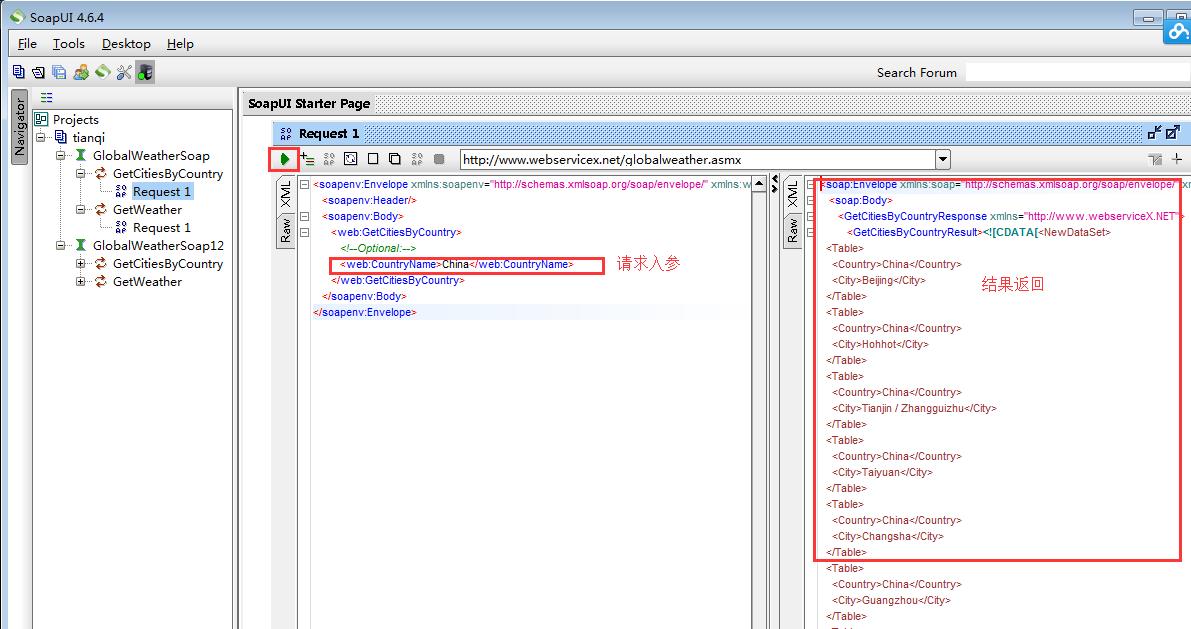Click the GetCitiesByCountryResponse line in response
The width and height of the screenshot is (1191, 629).
point(1010,217)
